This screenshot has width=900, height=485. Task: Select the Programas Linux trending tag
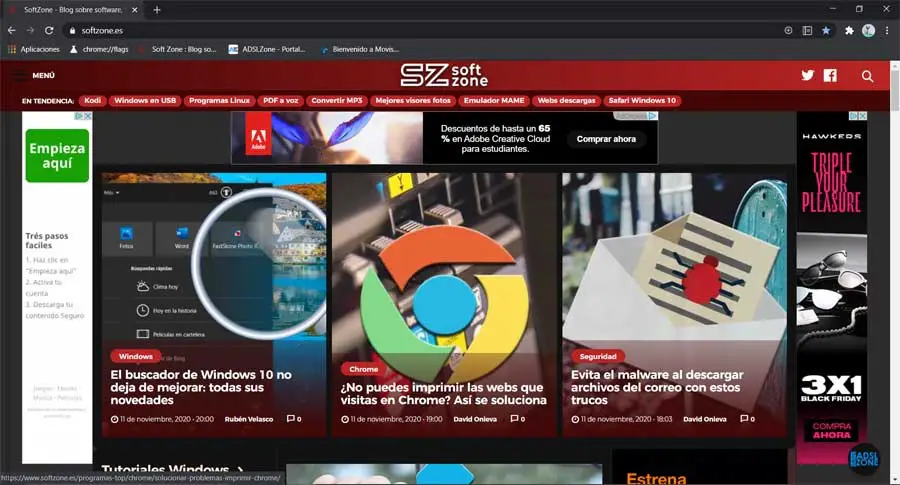point(219,100)
